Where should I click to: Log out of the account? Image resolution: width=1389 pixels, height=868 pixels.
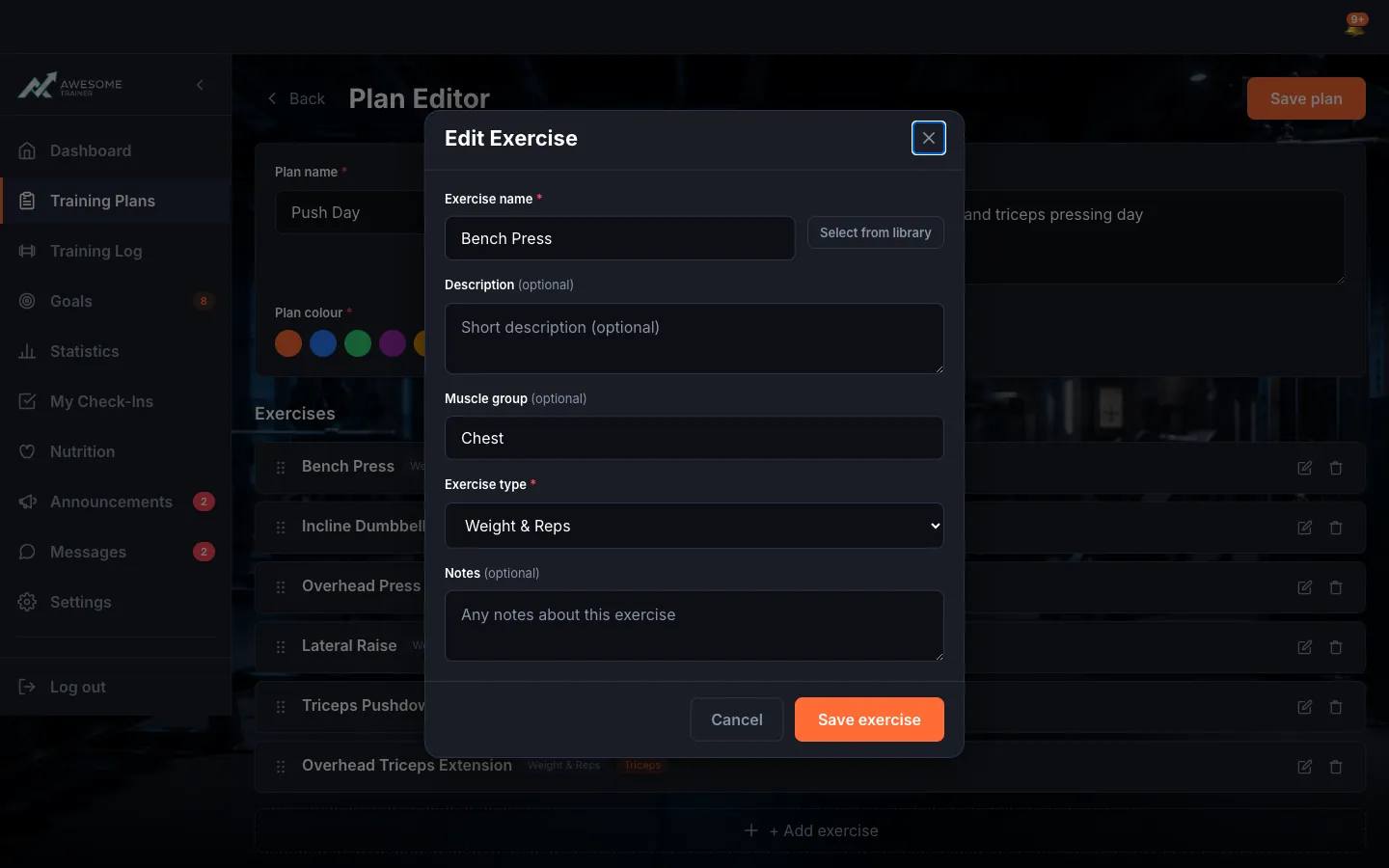click(116, 687)
